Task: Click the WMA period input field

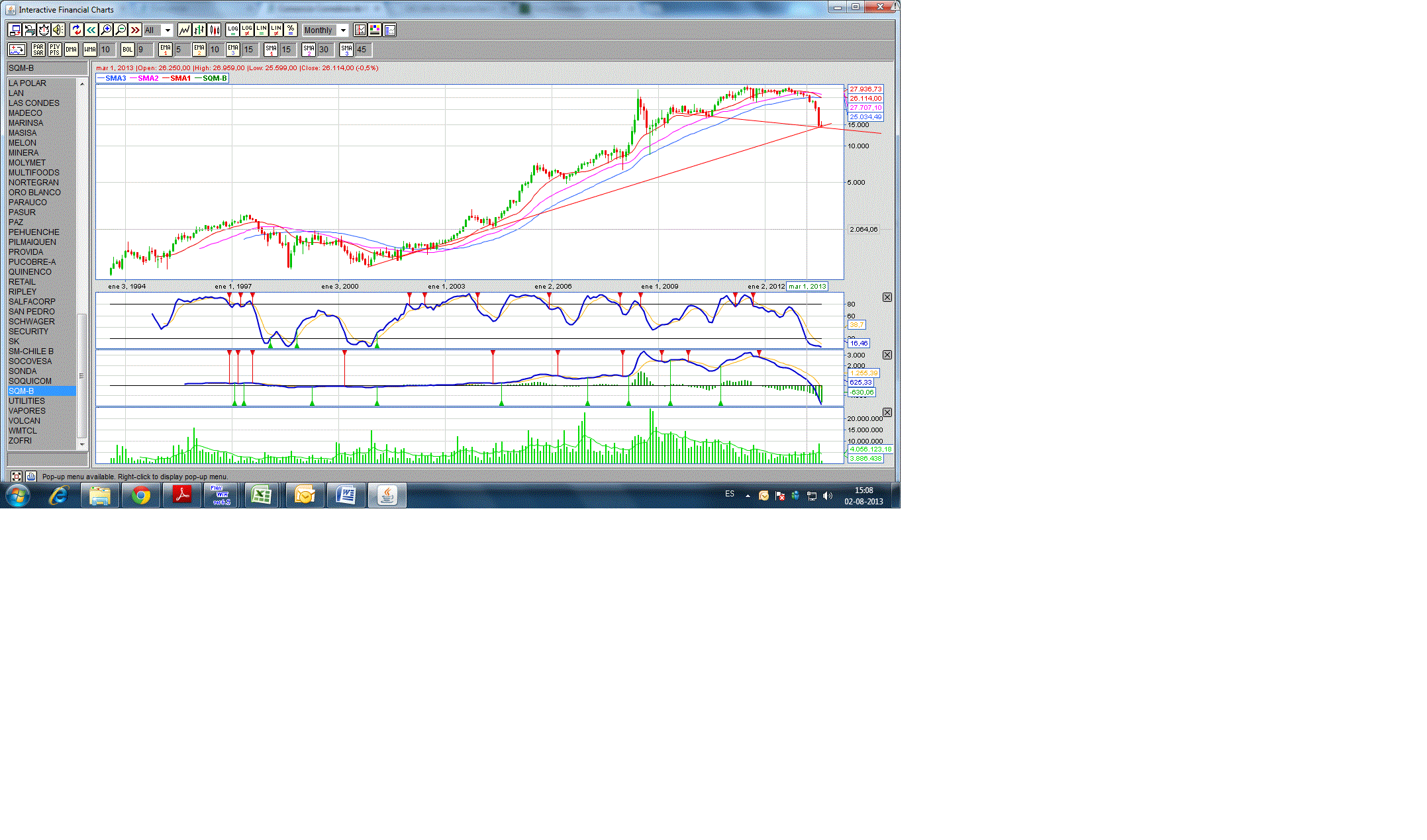Action: 107,50
